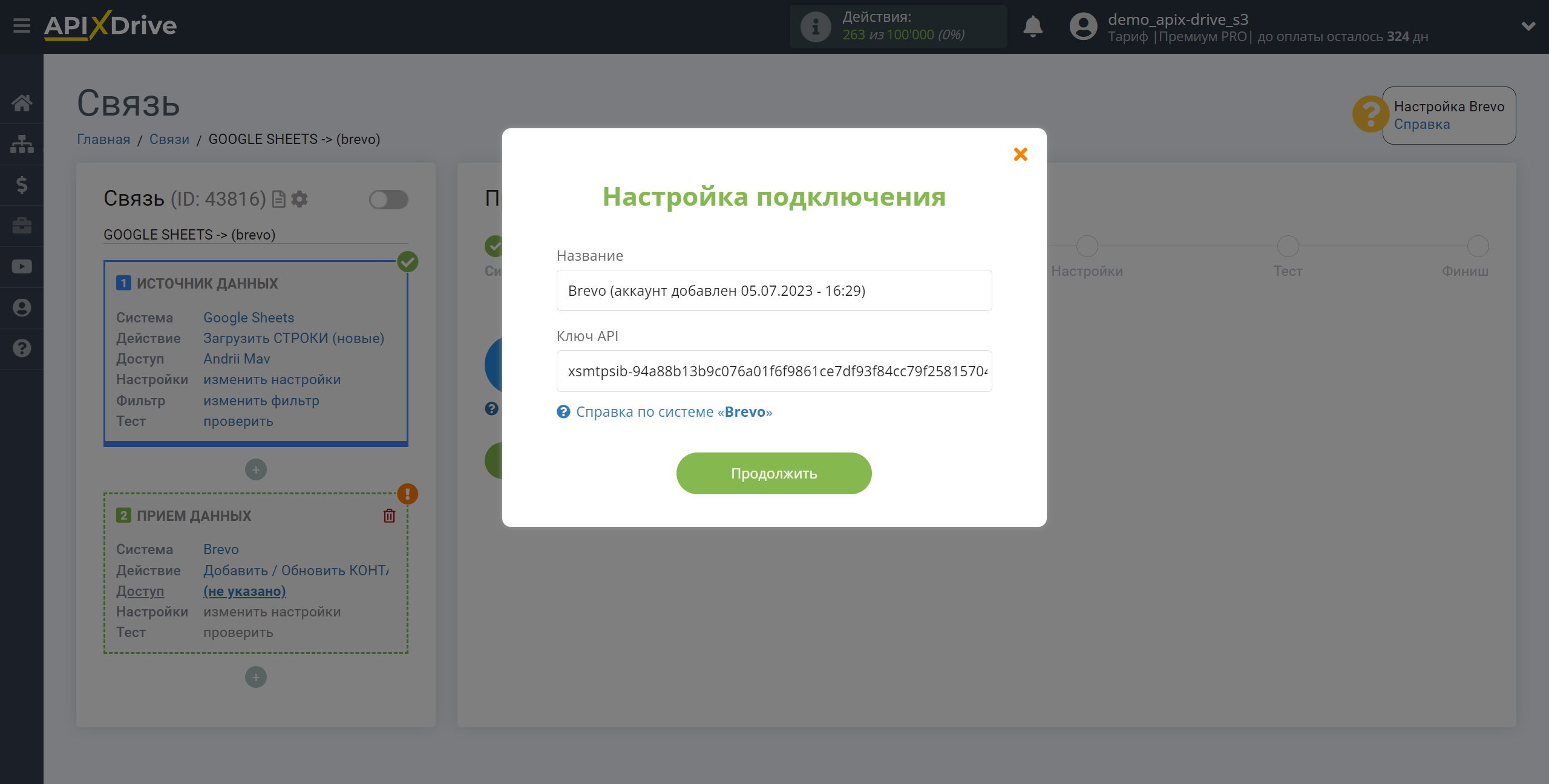Open the connections sitemap sidebar icon
Viewport: 1549px width, 784px height.
(x=22, y=144)
